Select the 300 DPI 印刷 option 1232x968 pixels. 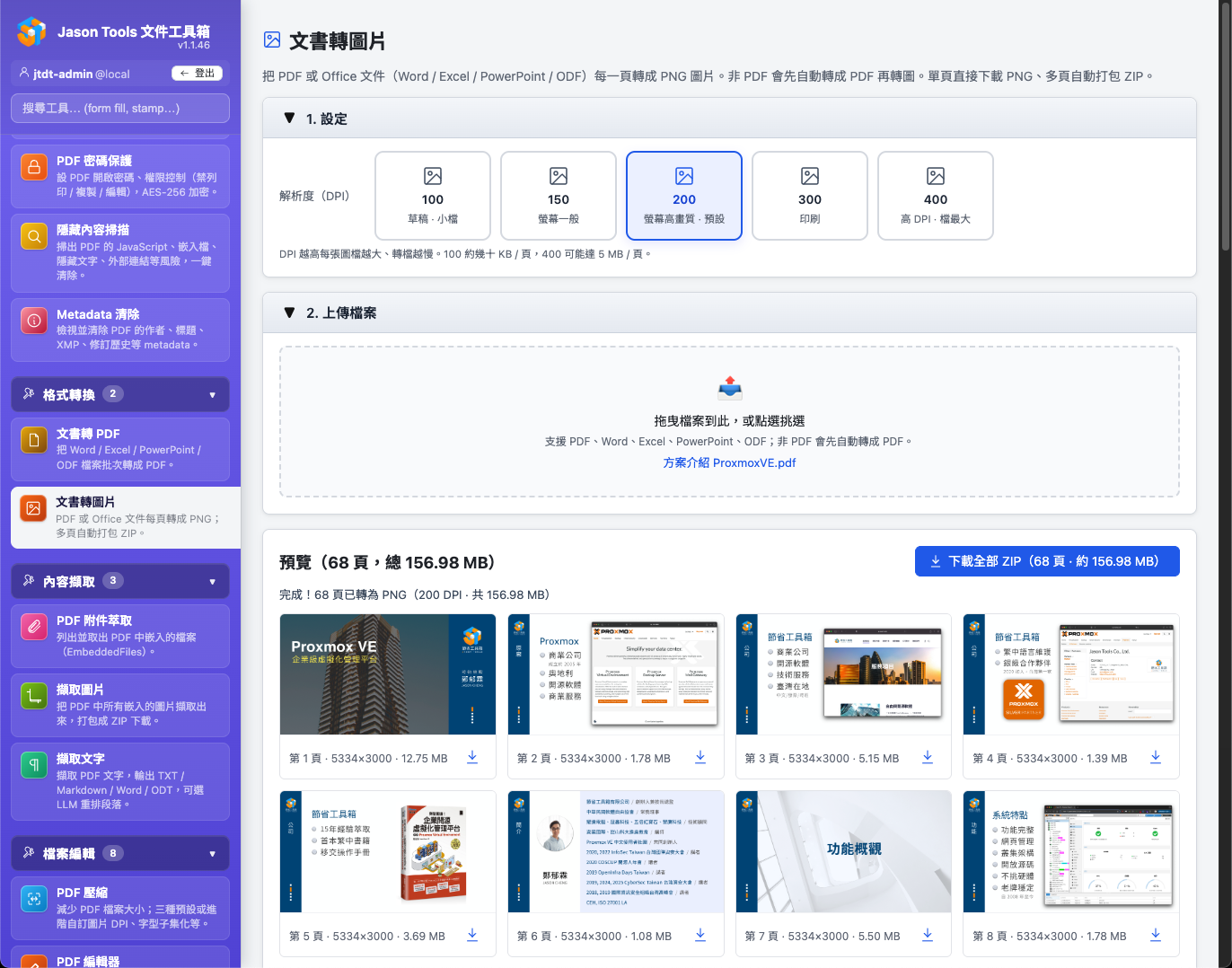coord(809,196)
